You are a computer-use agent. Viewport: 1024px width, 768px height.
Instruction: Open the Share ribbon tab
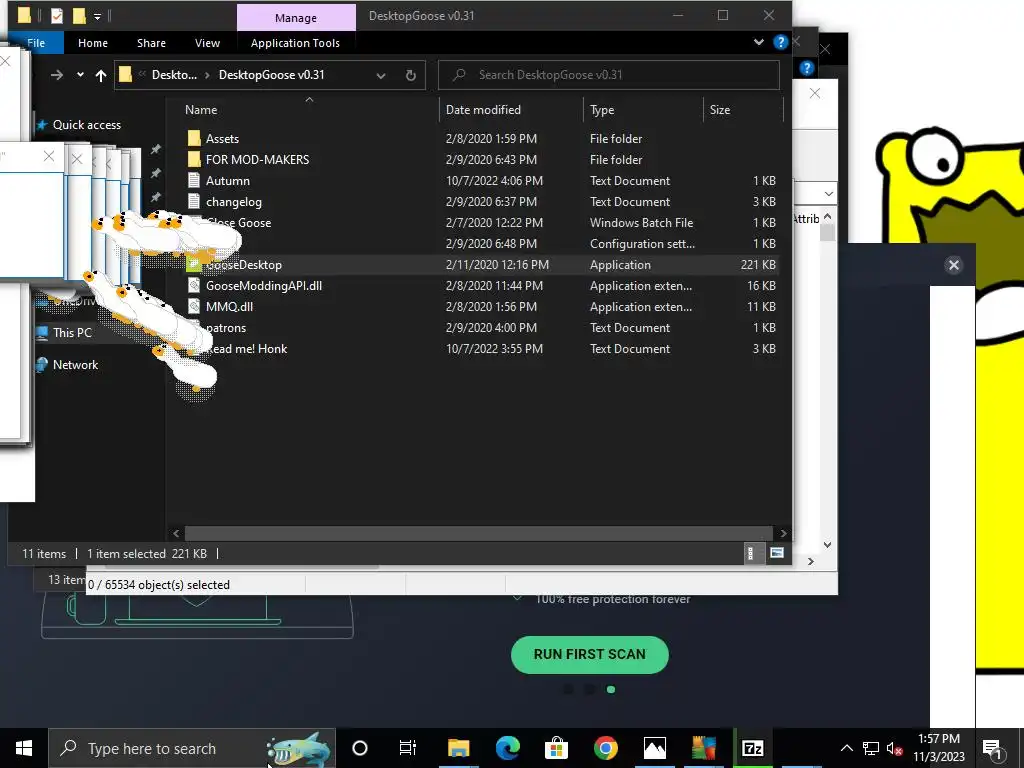coord(151,43)
